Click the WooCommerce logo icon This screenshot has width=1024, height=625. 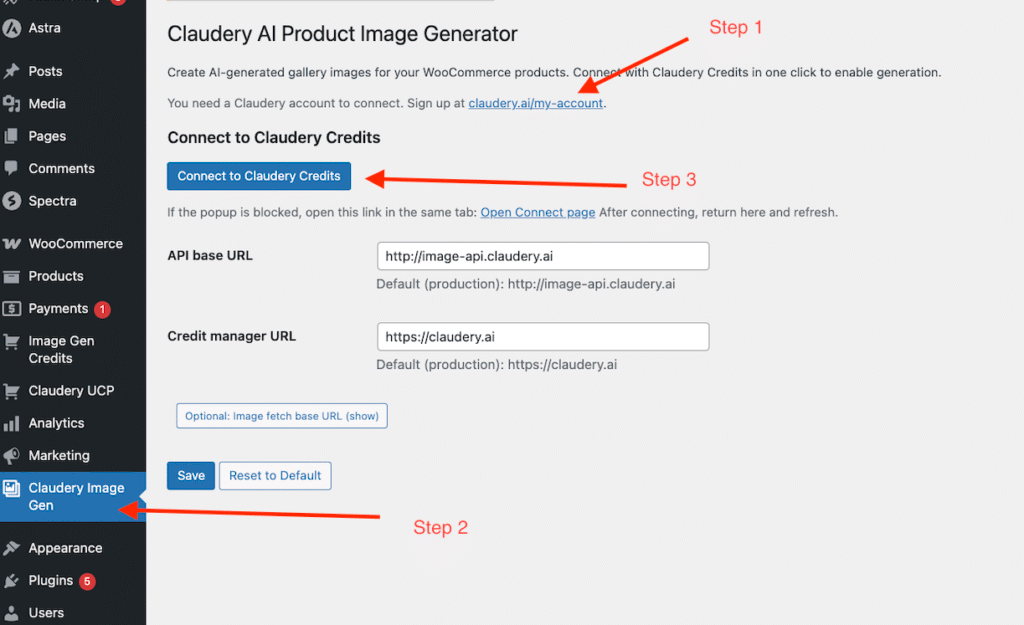(12, 244)
